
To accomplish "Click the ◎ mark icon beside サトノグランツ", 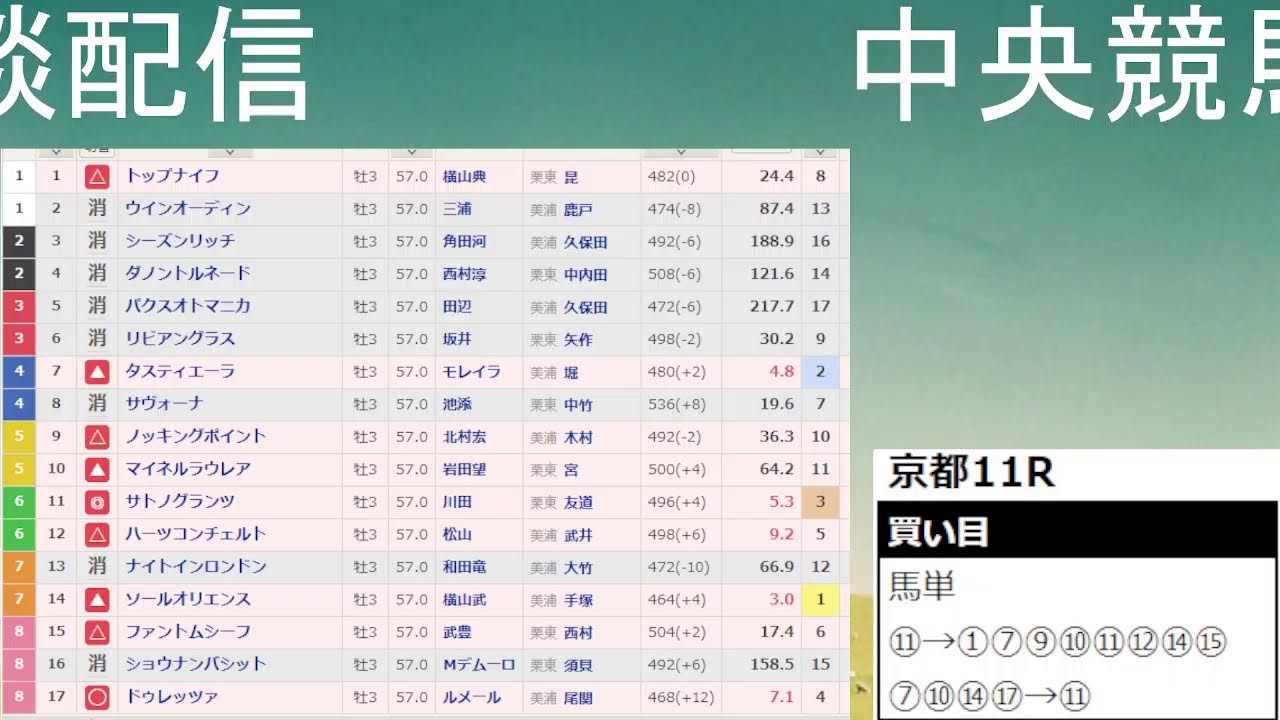I will 96,502.
